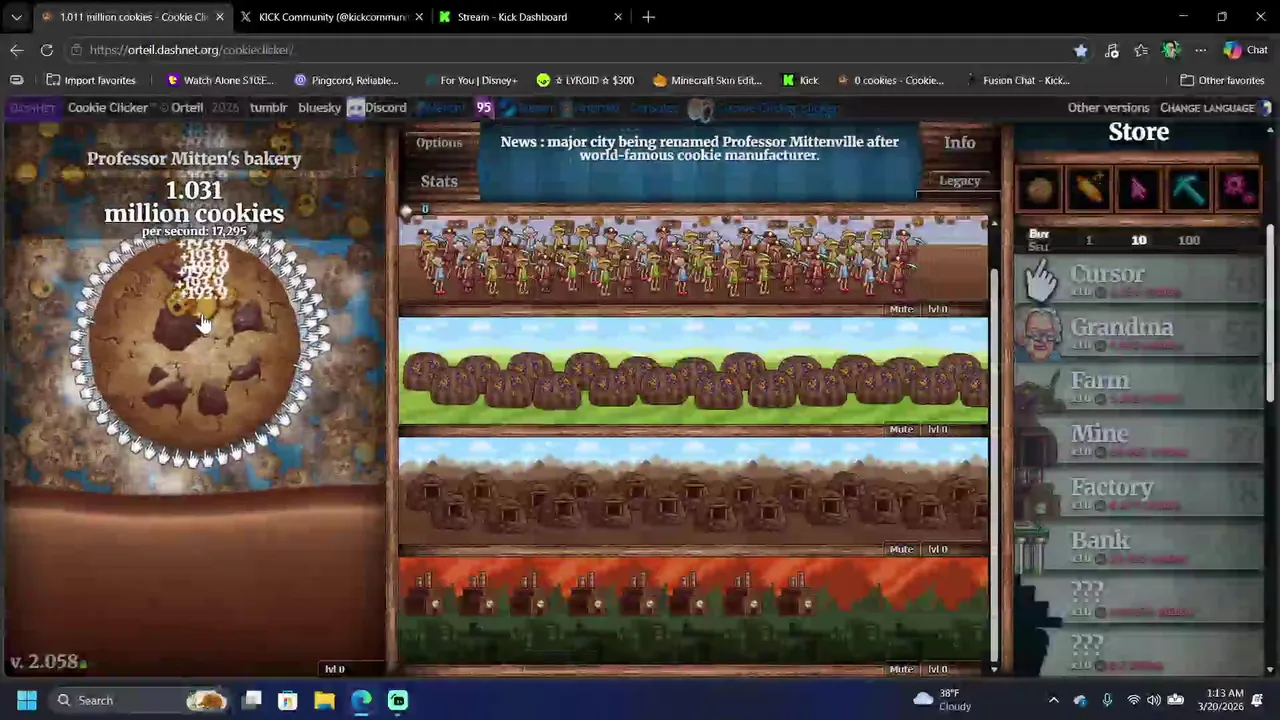Buy the pink cursor upgrade
The image size is (1280, 720).
(1138, 188)
